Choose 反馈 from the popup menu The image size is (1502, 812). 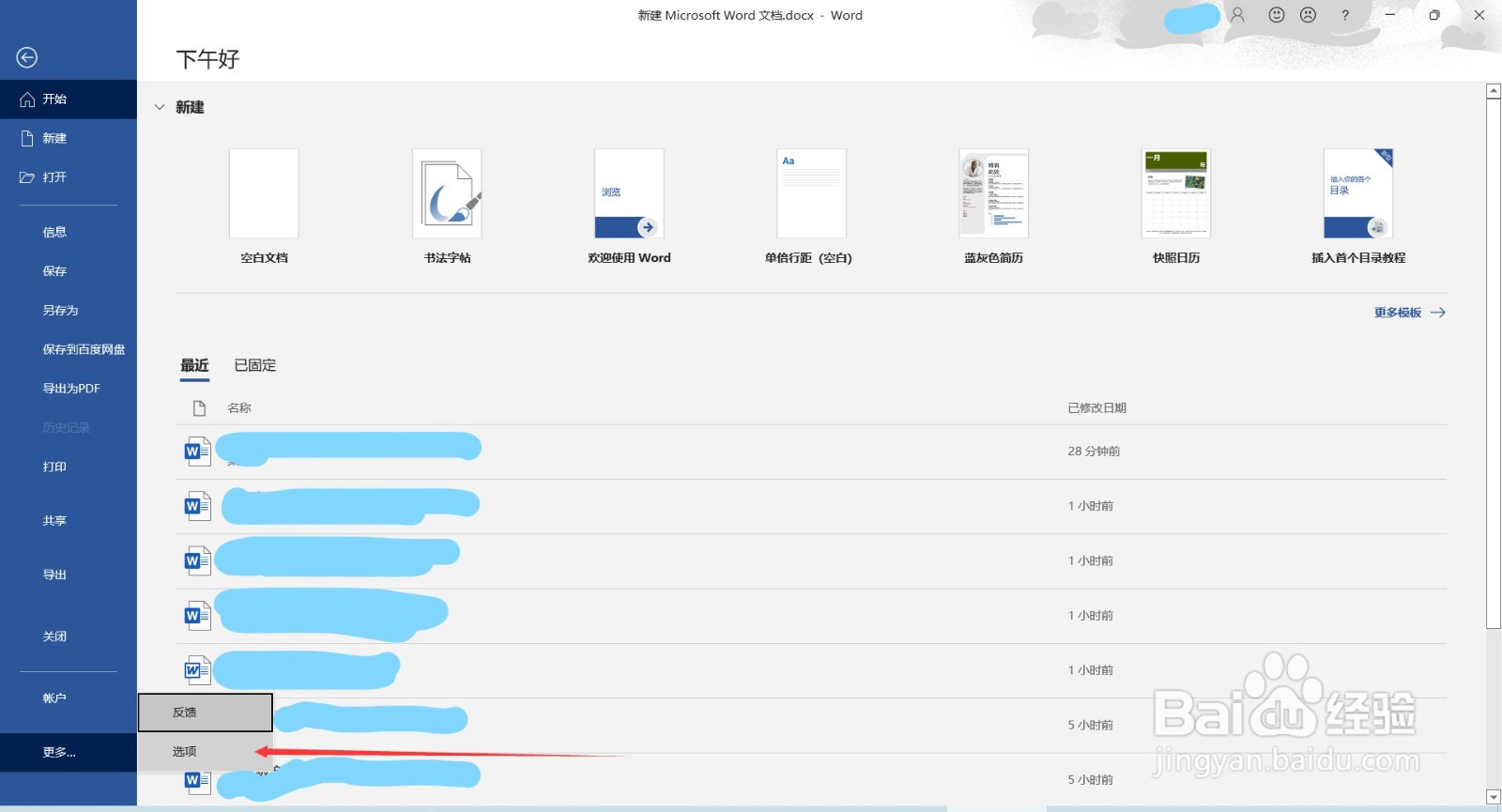click(206, 712)
